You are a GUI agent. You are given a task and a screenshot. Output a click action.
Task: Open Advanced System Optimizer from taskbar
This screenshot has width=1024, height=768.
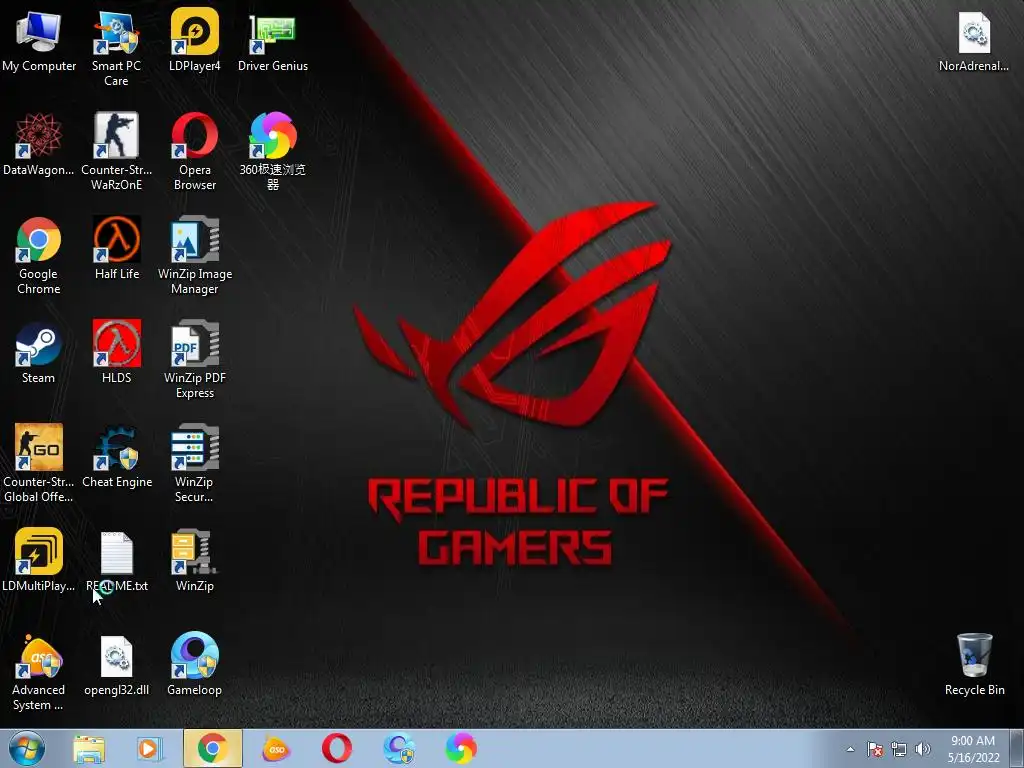click(276, 748)
